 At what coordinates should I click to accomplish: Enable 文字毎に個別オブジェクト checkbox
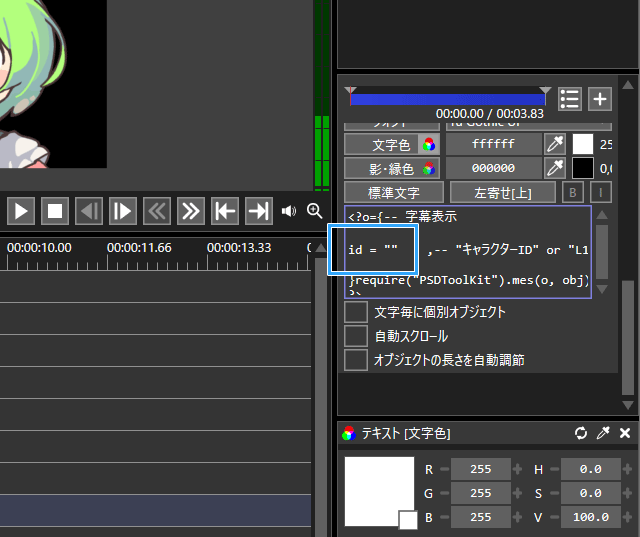coord(356,312)
